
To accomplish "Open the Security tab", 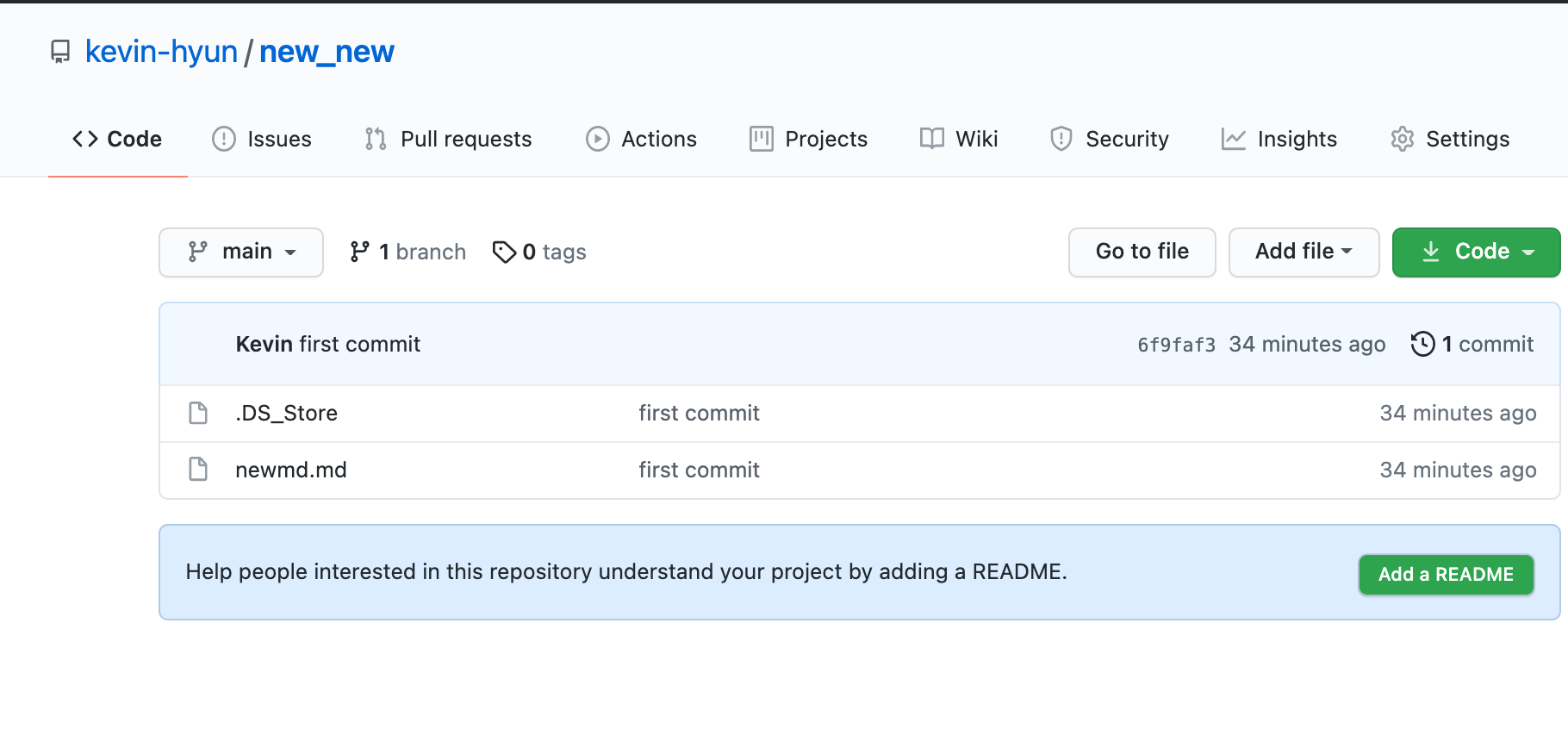I will (x=1110, y=139).
